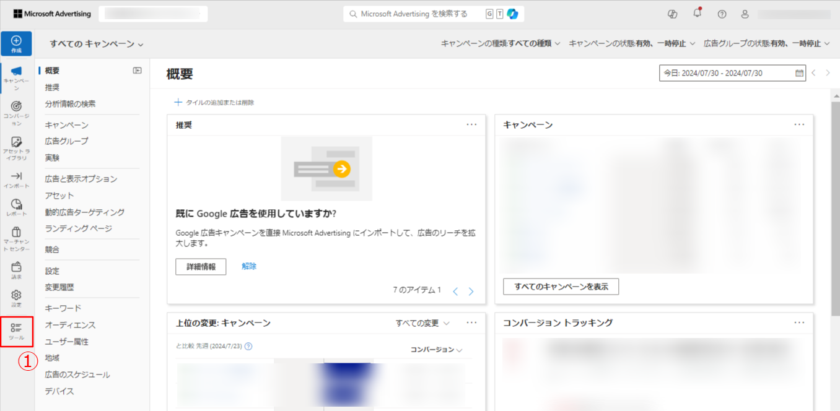Click the 解除 link in 推奨 tile
The image size is (840, 411).
pos(249,267)
